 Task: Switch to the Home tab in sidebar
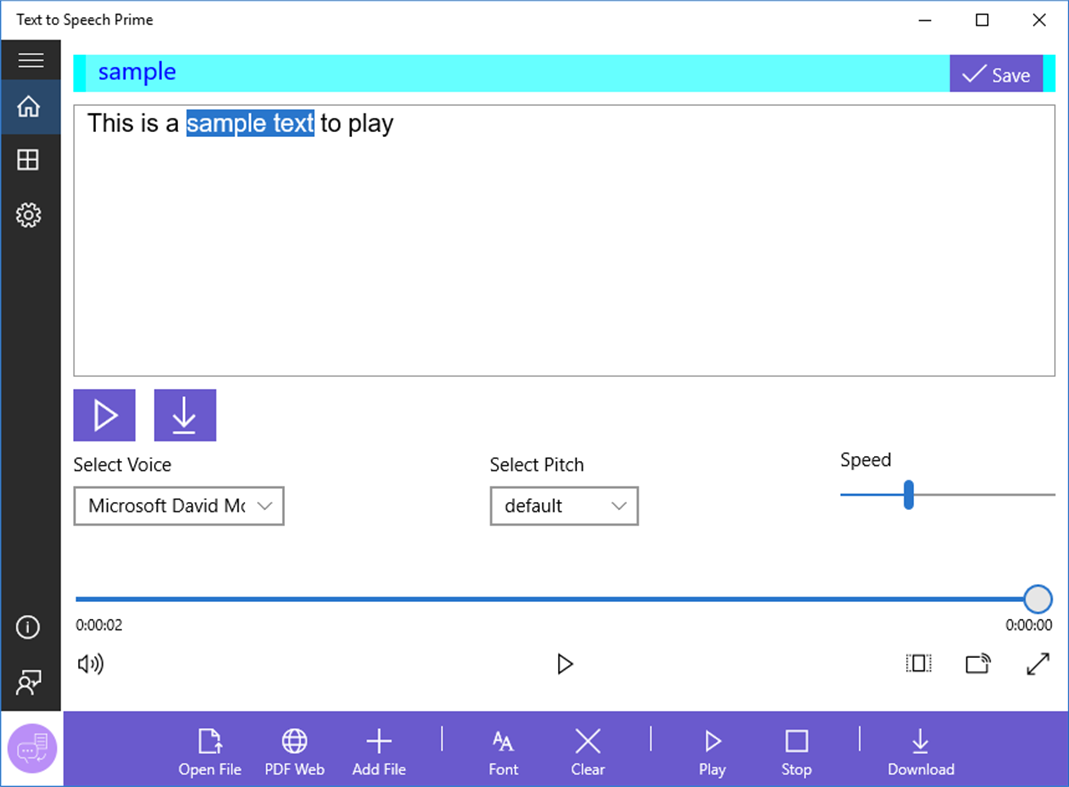click(30, 107)
